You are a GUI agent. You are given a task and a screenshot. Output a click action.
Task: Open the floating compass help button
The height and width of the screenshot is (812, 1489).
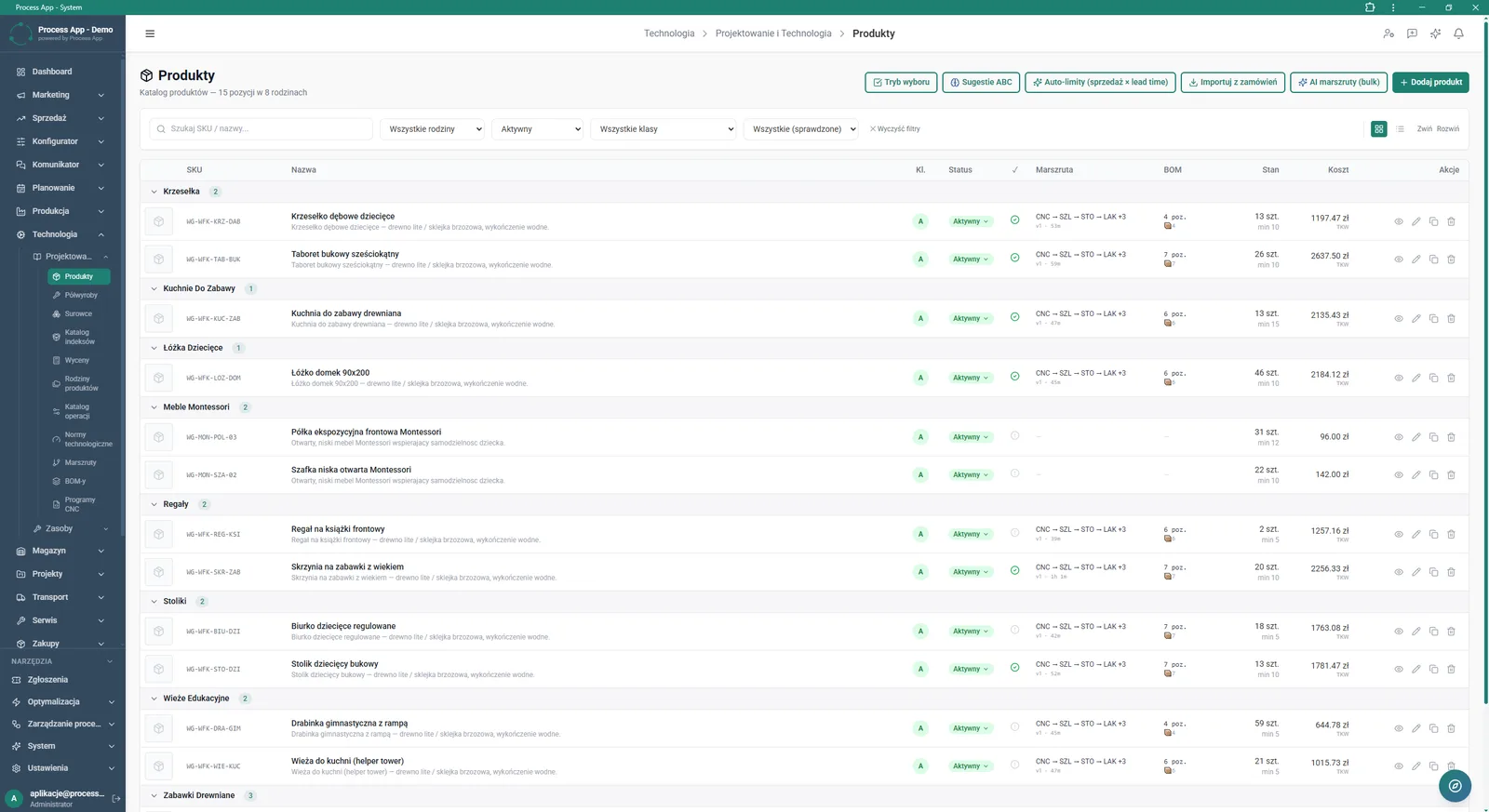tap(1455, 786)
